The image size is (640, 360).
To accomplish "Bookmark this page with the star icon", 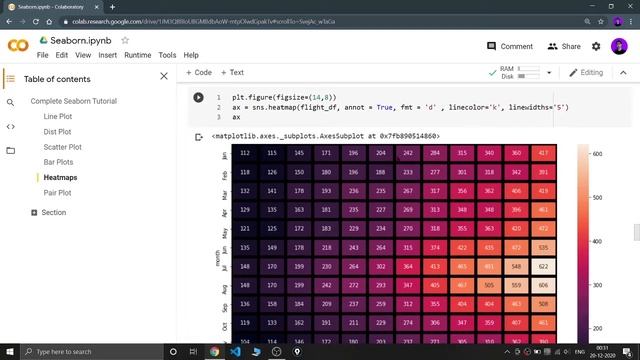I will click(601, 22).
